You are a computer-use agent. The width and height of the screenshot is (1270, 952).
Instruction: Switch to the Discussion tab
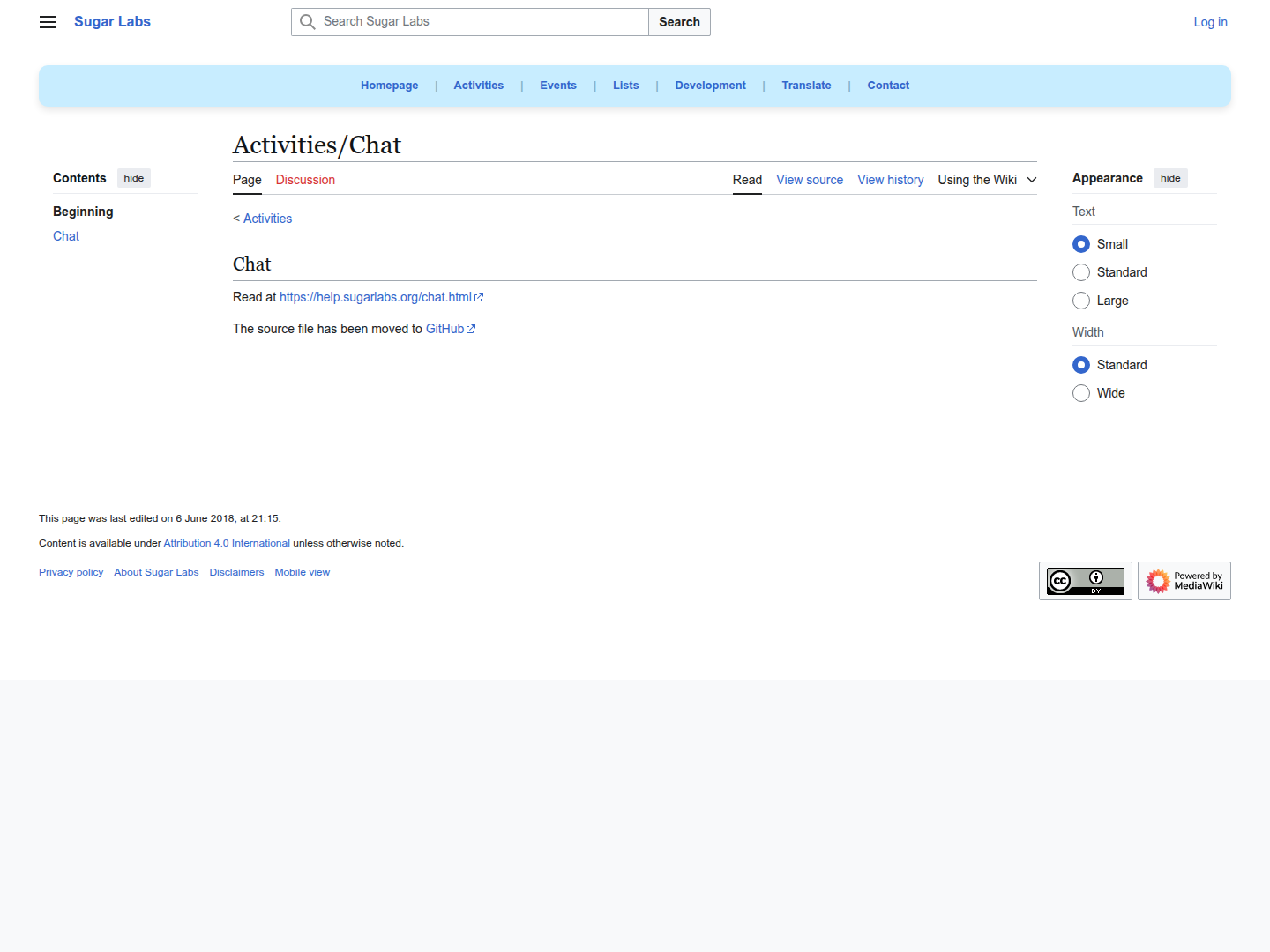(305, 180)
